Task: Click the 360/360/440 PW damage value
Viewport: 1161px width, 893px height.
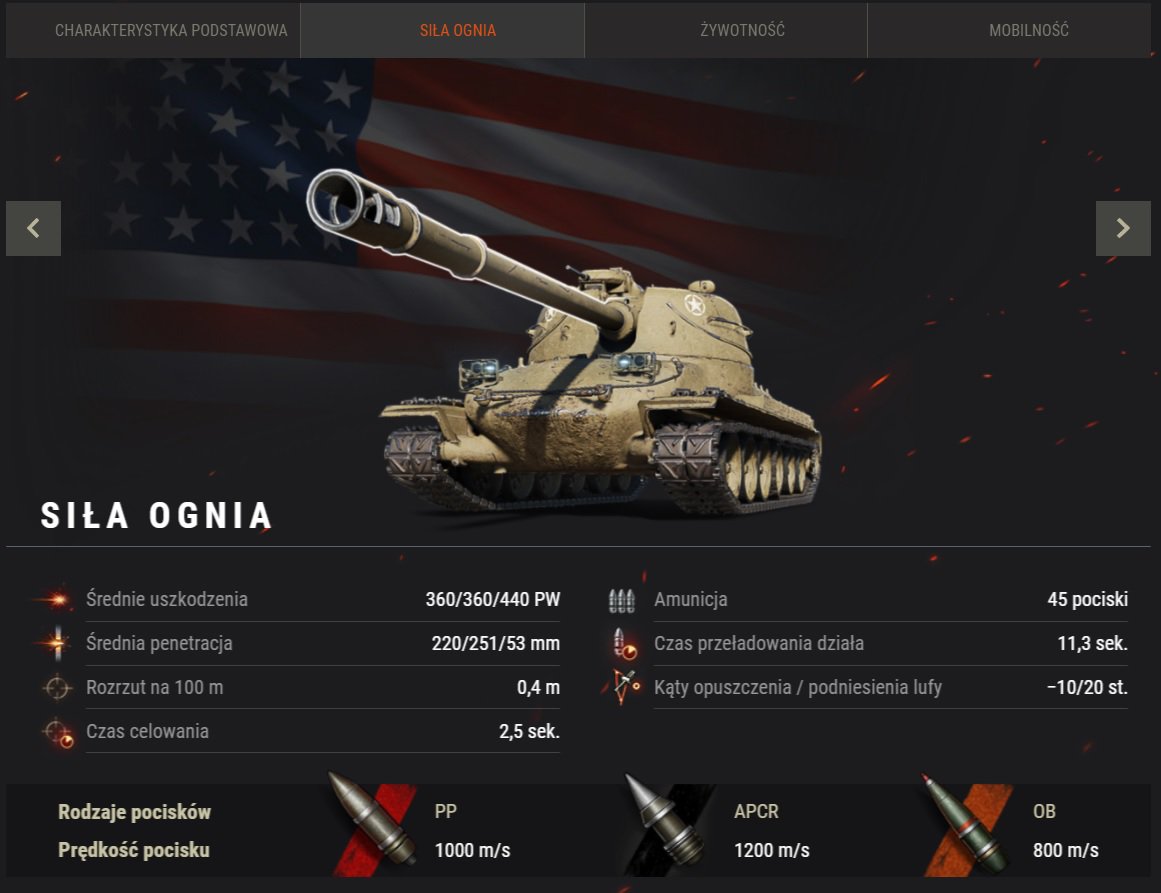Action: (x=492, y=599)
